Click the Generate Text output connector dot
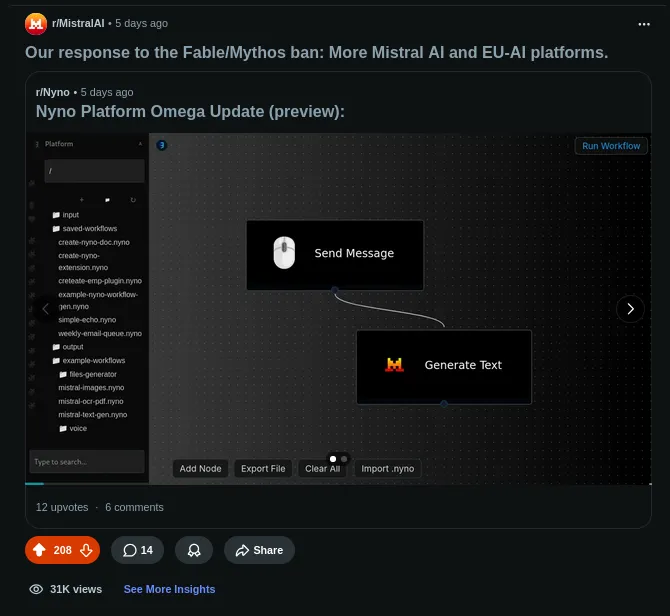 pyautogui.click(x=444, y=404)
